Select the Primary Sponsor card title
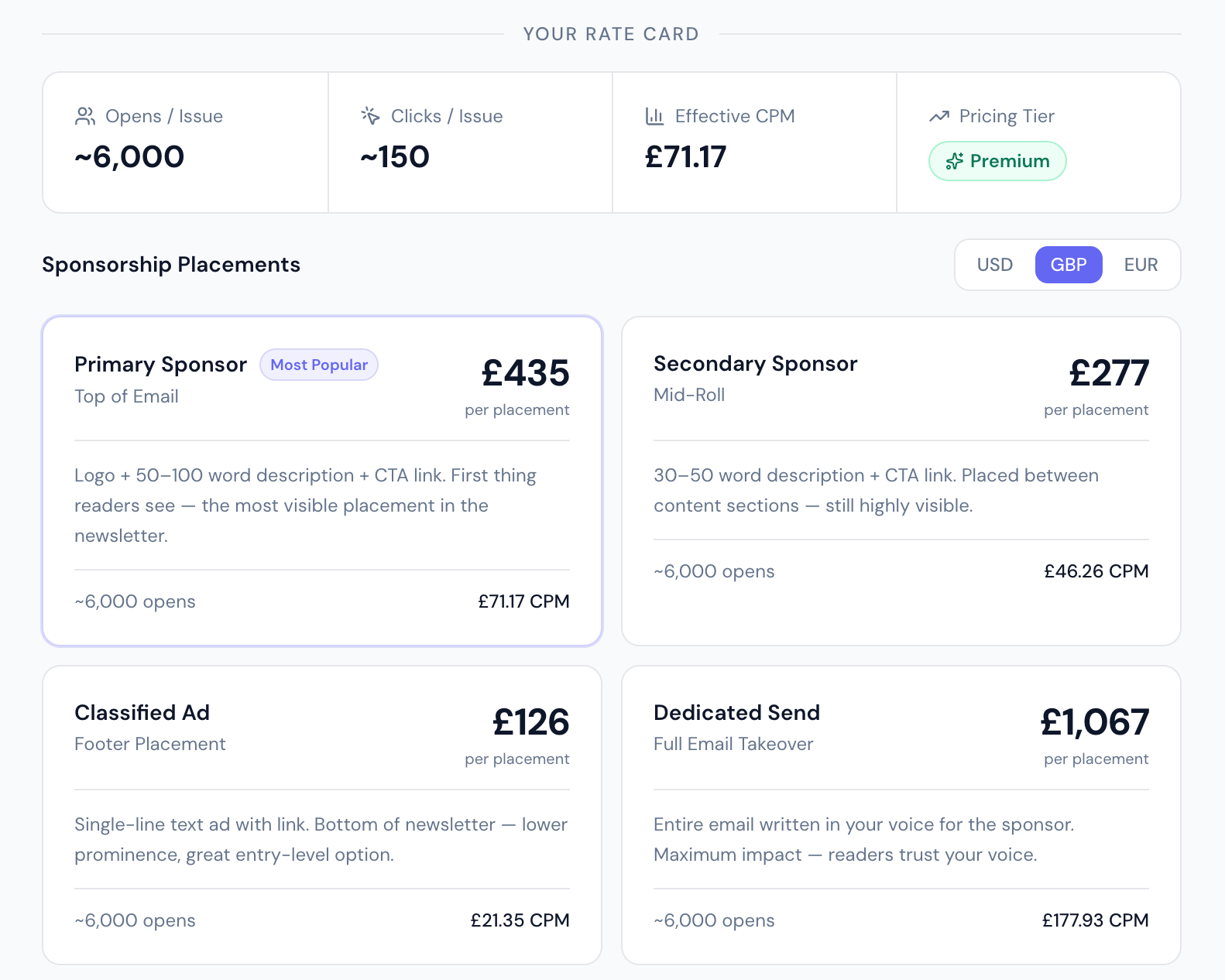This screenshot has height=980, width=1225. (x=160, y=364)
